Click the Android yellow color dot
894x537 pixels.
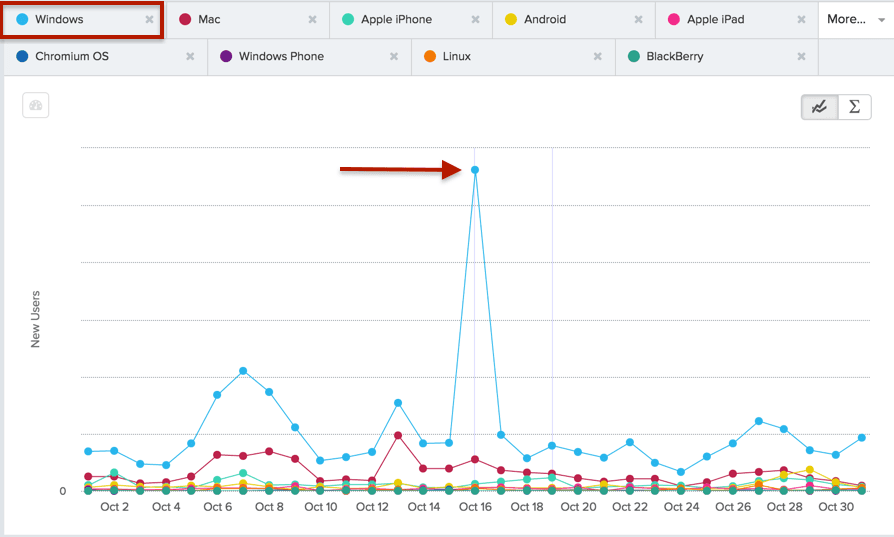coord(511,19)
